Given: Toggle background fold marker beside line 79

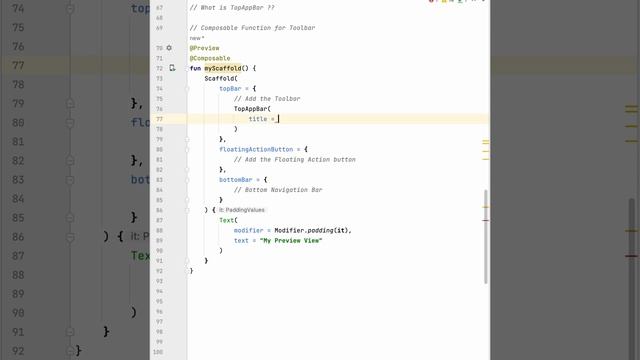Looking at the screenshot, I should [70, 103].
